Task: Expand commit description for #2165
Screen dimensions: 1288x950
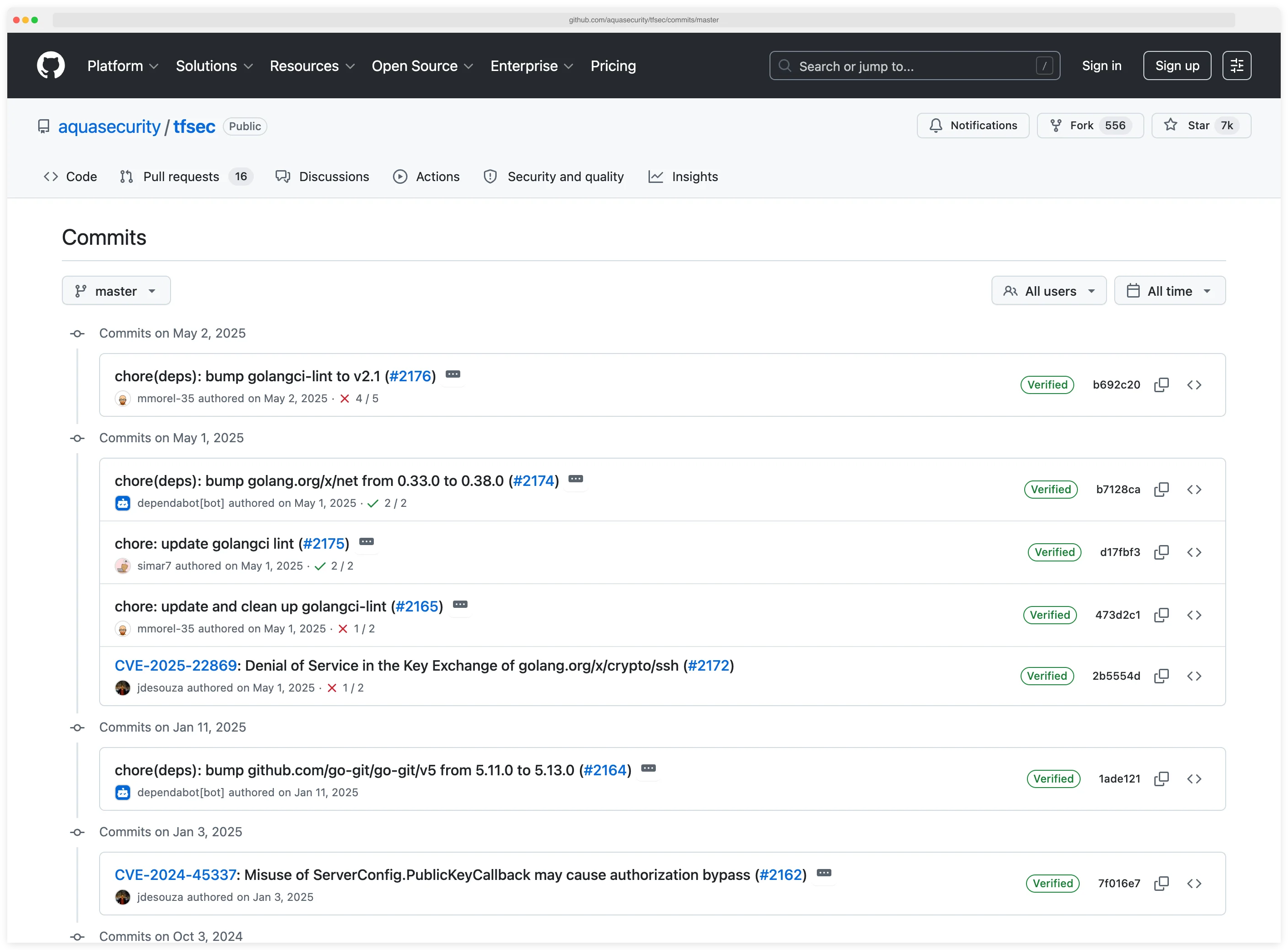Action: click(x=460, y=604)
